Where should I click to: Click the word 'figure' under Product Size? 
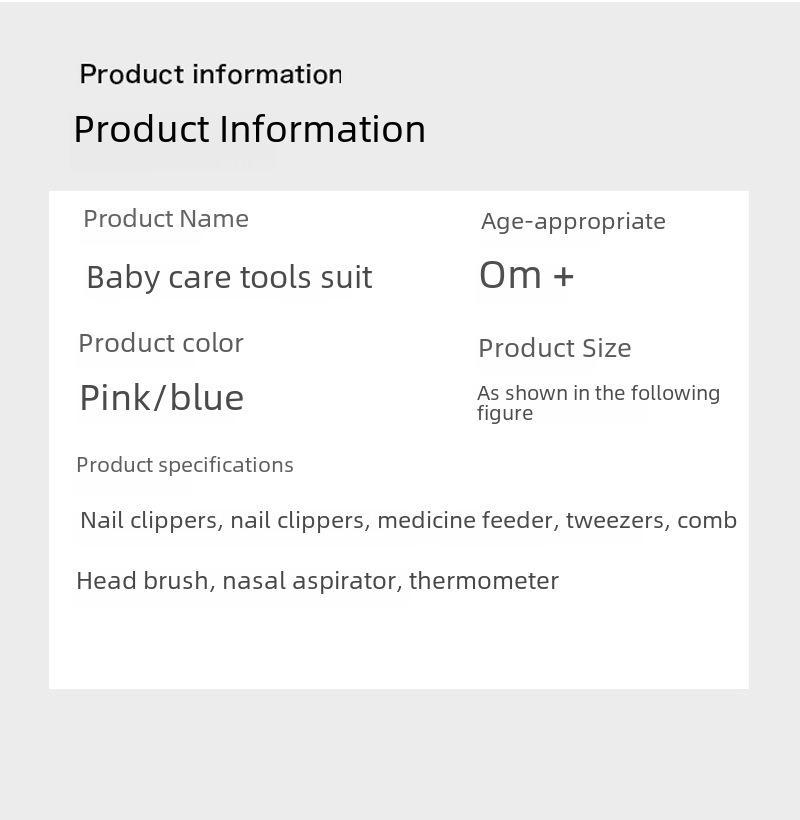coord(505,413)
